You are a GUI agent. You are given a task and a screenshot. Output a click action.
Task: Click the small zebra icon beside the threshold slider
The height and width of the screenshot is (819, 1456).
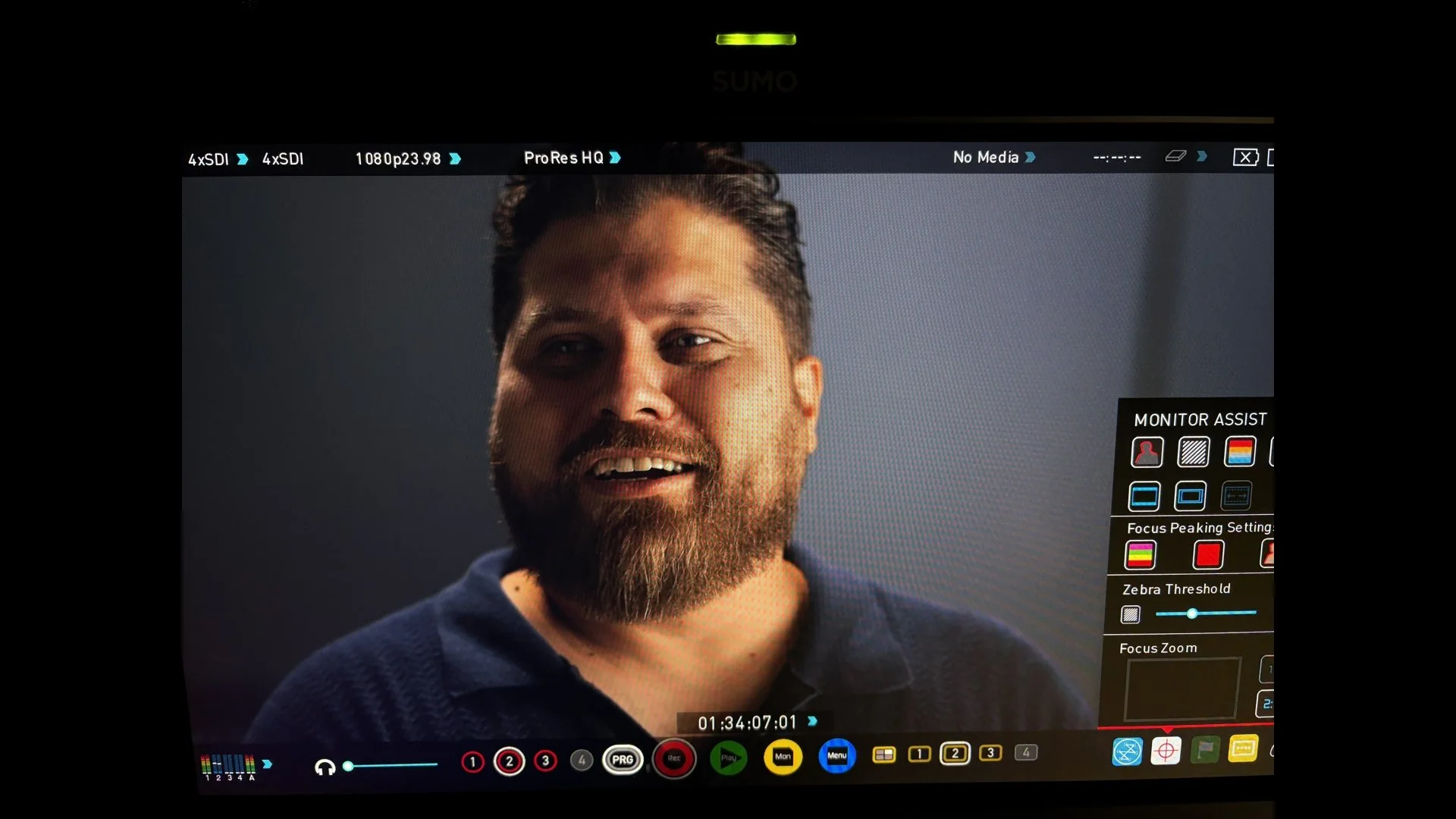1131,614
